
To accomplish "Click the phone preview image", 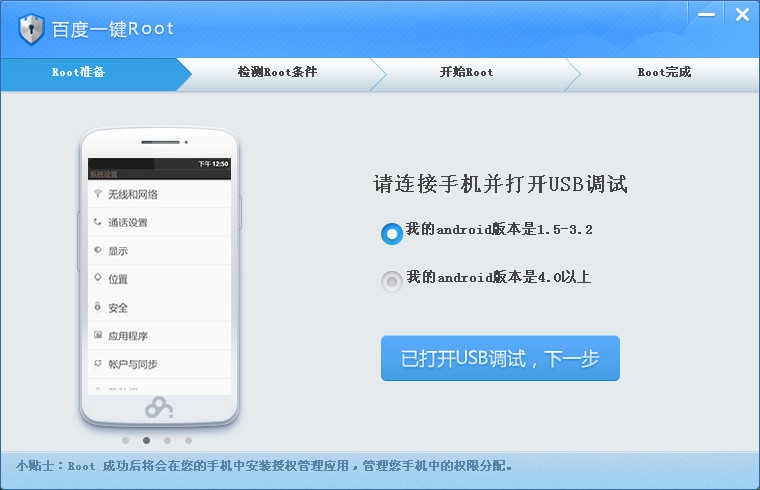I will (x=159, y=277).
